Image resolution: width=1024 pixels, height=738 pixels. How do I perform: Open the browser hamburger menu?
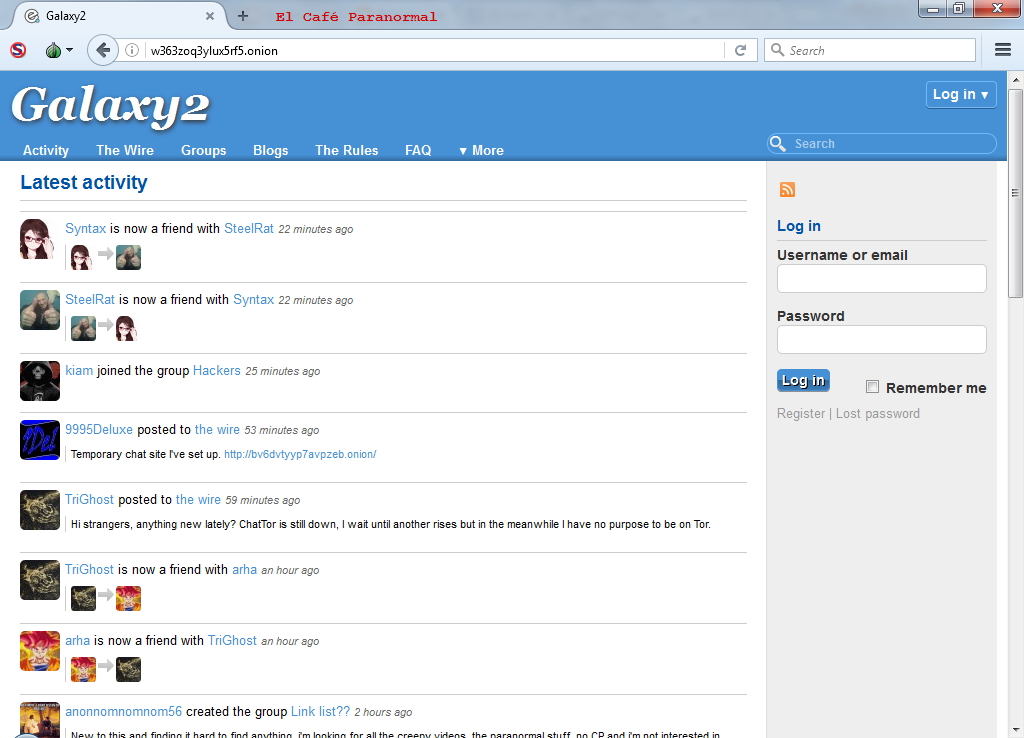pyautogui.click(x=1003, y=50)
